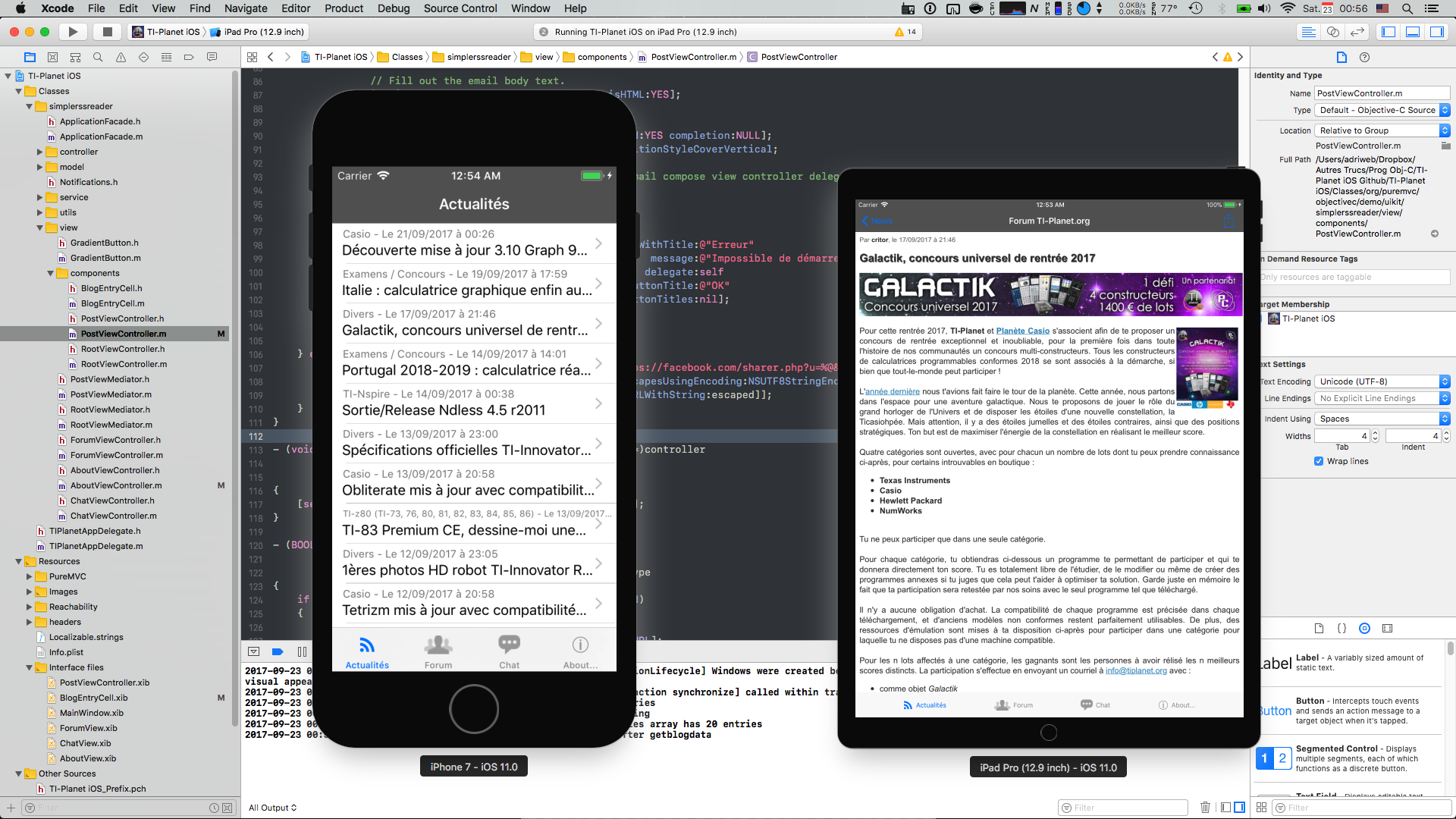
Task: Click the Stop button in Xcode toolbar
Action: point(108,32)
